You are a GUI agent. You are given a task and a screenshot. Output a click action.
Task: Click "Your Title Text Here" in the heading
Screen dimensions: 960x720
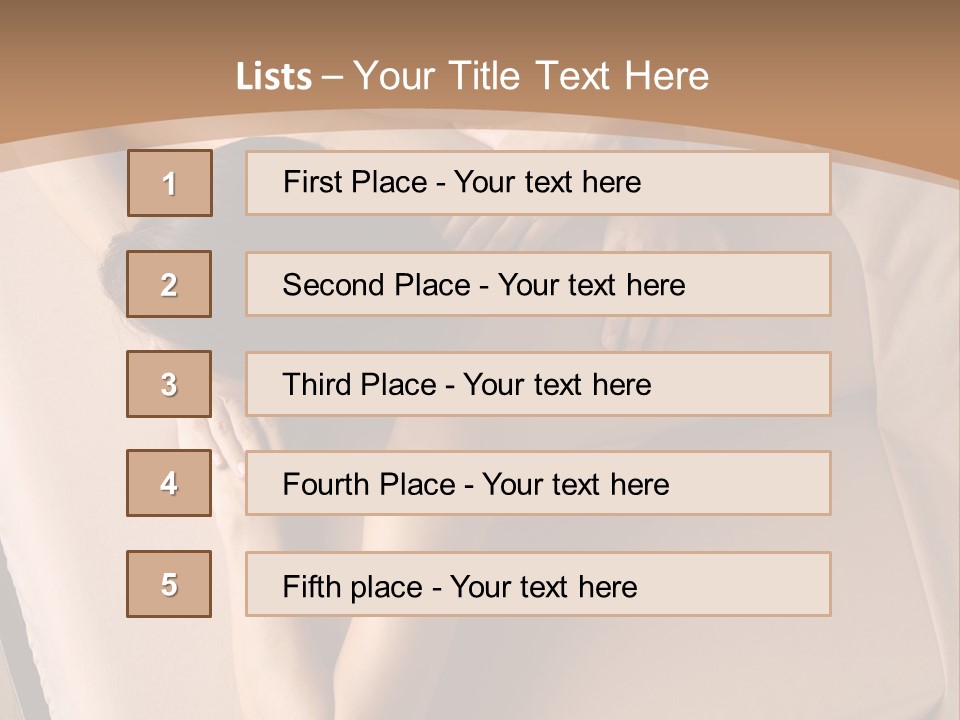(531, 76)
